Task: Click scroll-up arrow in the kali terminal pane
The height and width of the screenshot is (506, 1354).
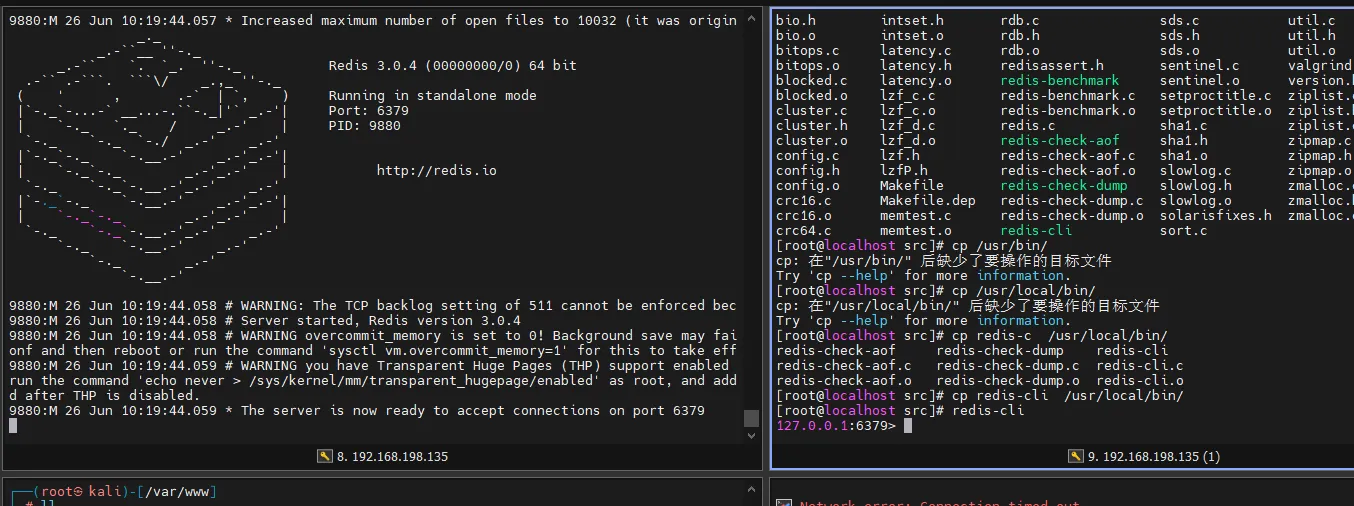Action: tap(752, 491)
